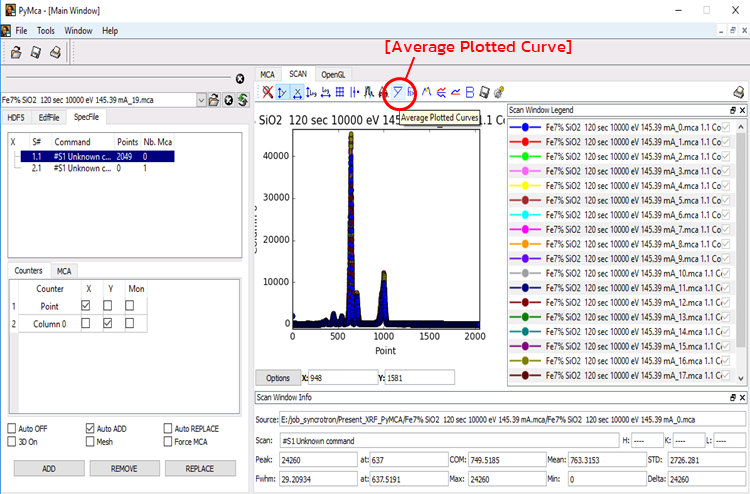750x494 pixels.
Task: Click the Options button below plot
Action: pyautogui.click(x=278, y=378)
